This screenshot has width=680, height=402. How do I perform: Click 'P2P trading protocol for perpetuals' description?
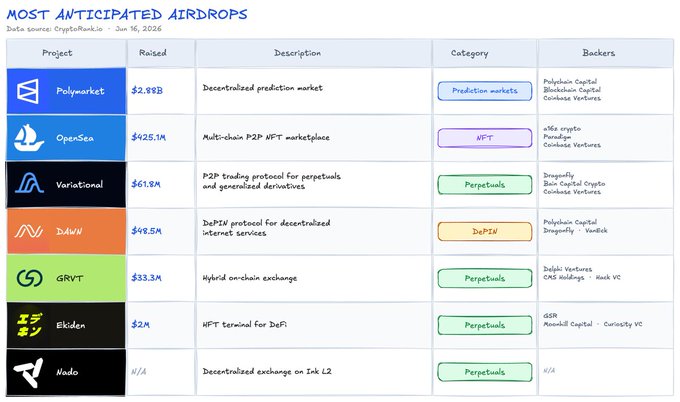[271, 176]
